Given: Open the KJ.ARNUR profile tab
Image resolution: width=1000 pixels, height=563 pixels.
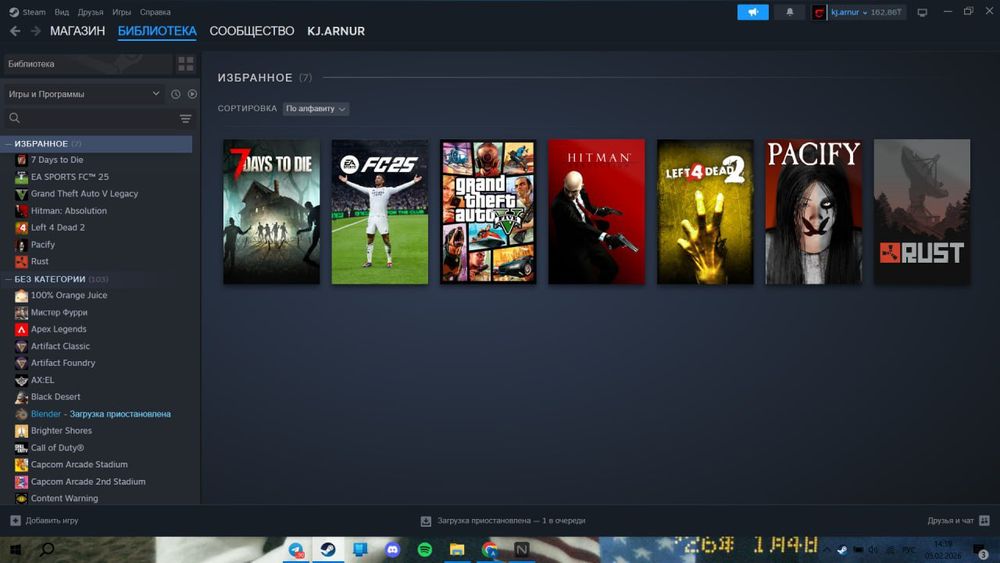Looking at the screenshot, I should [336, 31].
